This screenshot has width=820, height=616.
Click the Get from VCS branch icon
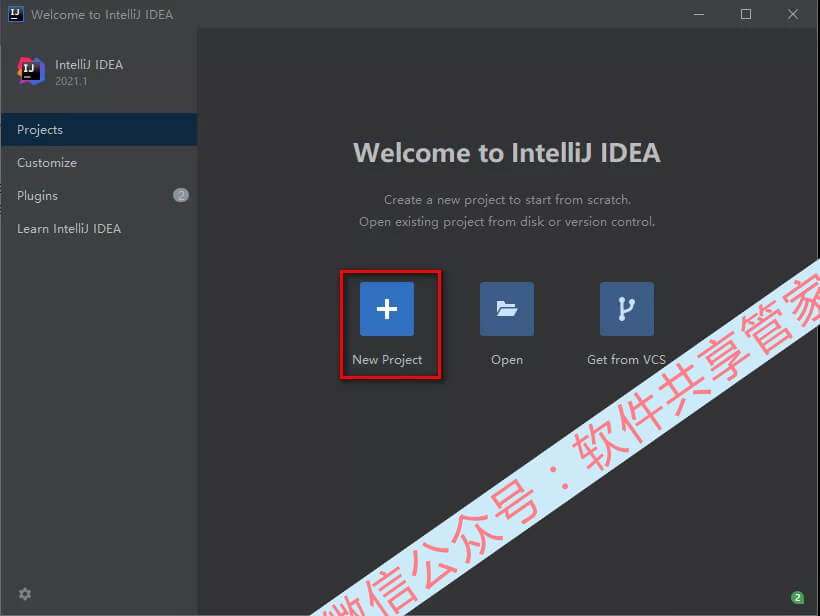[x=627, y=309]
